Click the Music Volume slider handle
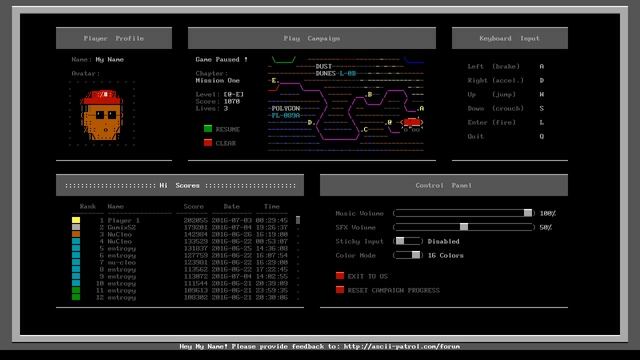This screenshot has height=360, width=640. 528,213
